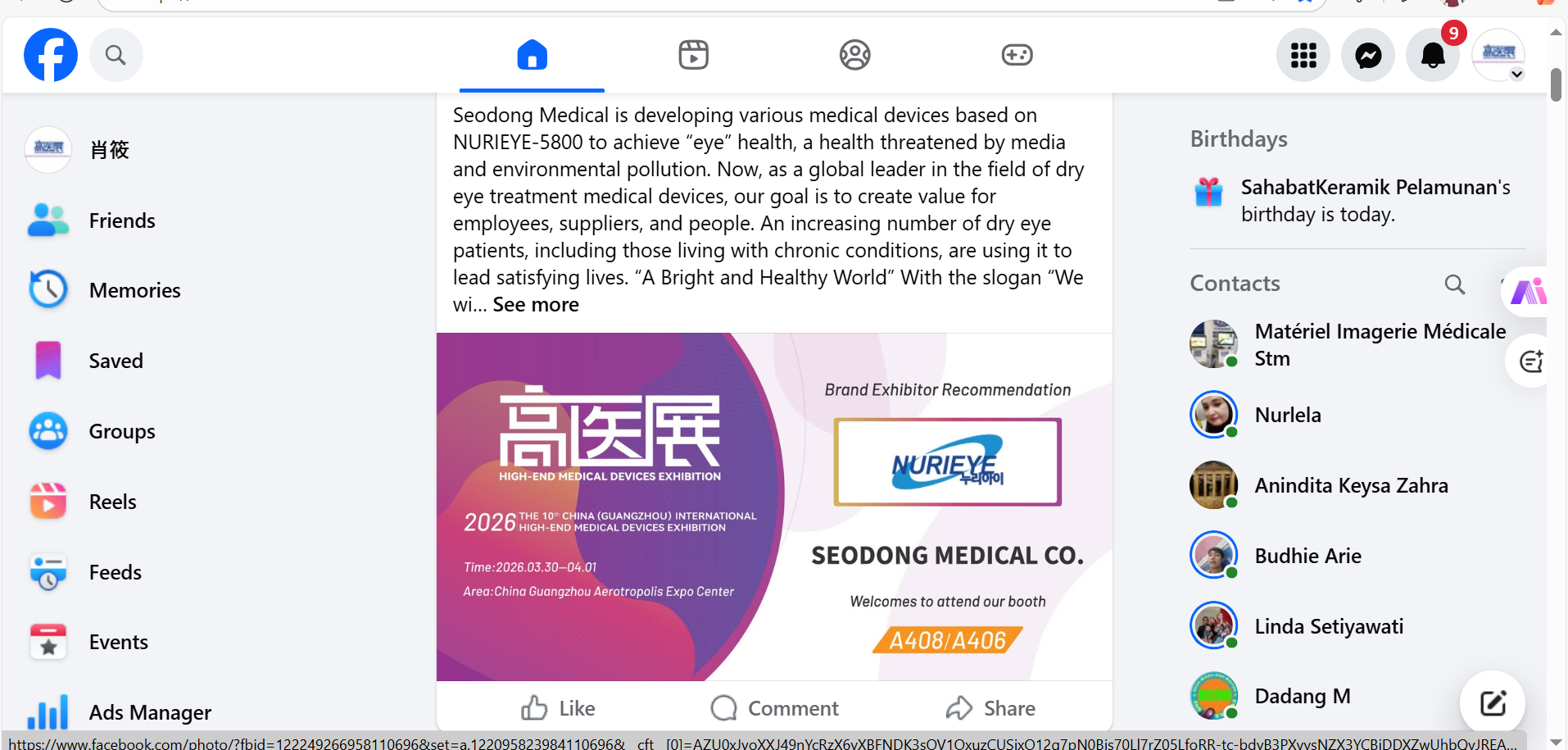Click the page vertical scrollbar thumb
The image size is (1568, 750).
click(1556, 85)
